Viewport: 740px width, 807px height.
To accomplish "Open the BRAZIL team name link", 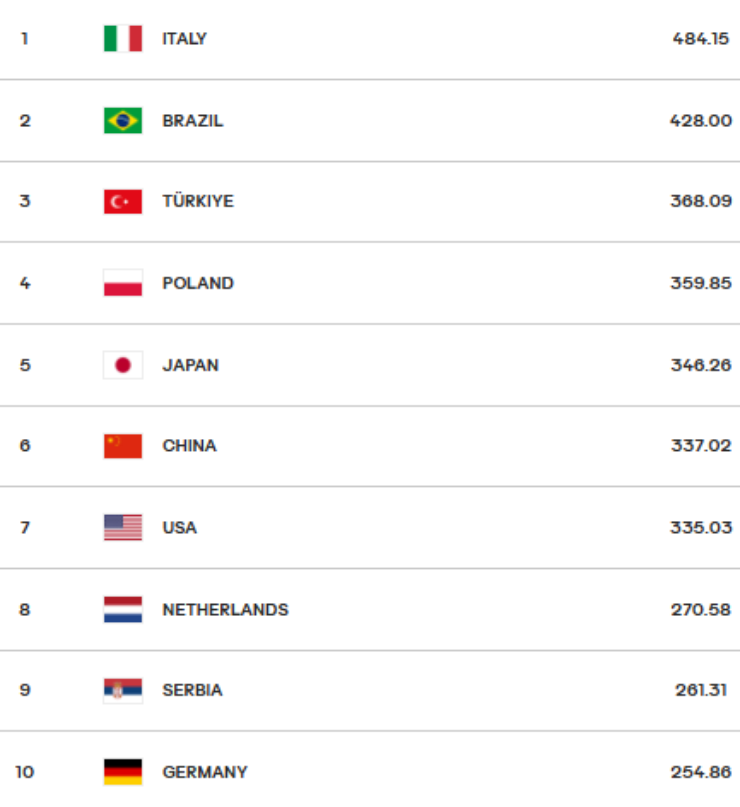I will (193, 121).
